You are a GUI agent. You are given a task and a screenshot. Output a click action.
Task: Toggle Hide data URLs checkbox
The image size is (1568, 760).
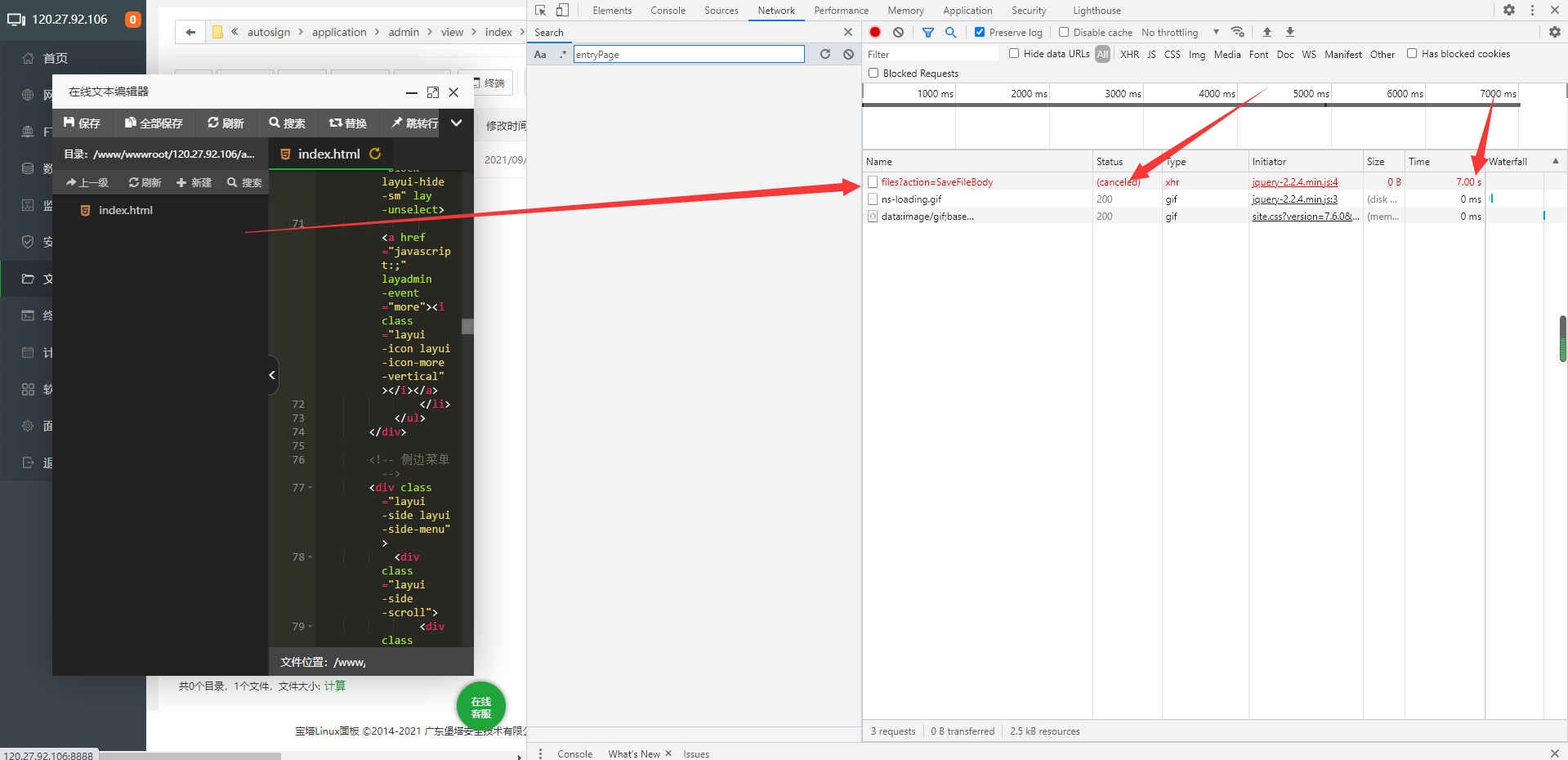coord(1014,53)
